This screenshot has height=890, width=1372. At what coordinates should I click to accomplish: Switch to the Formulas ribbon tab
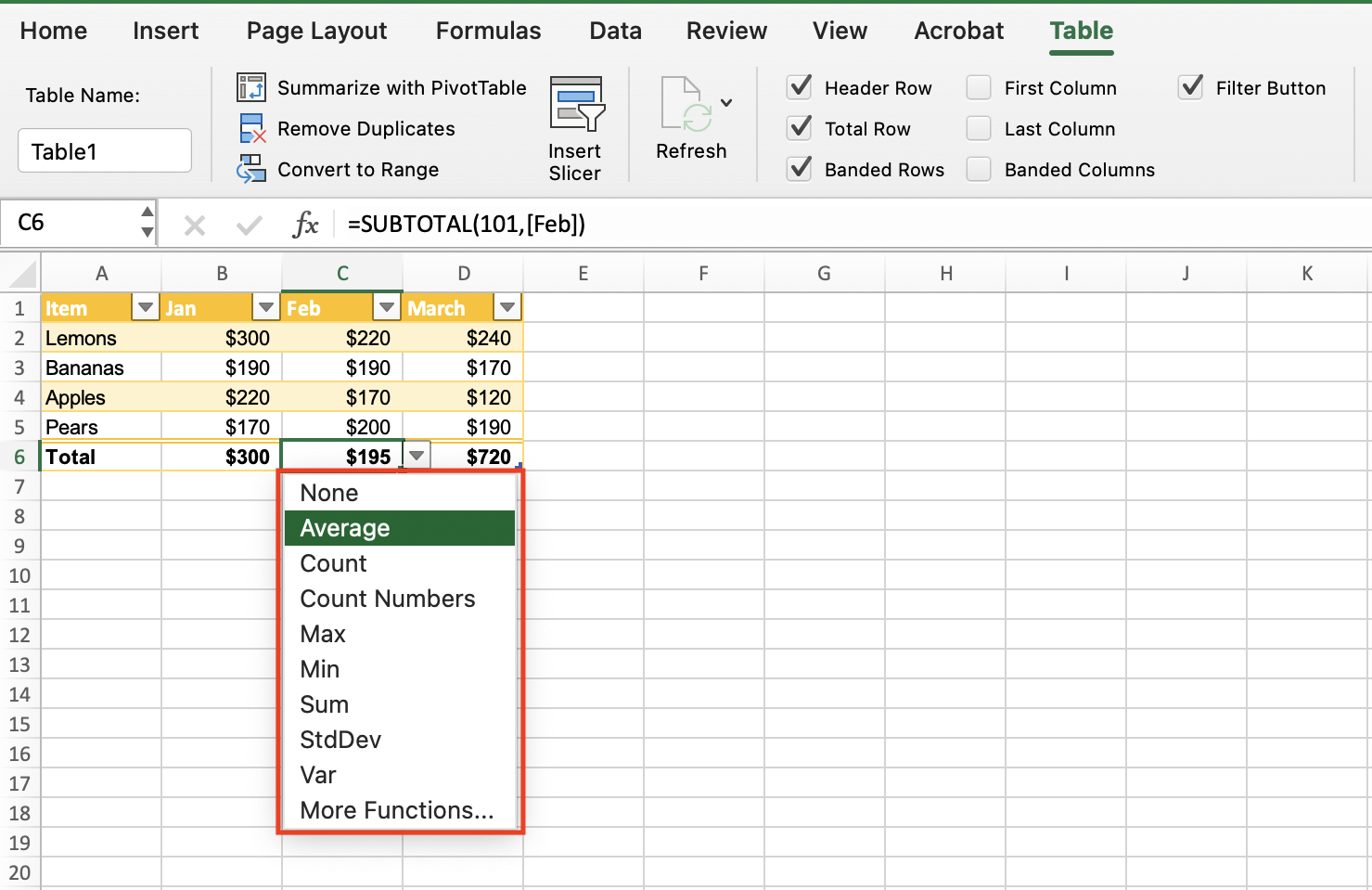click(488, 31)
